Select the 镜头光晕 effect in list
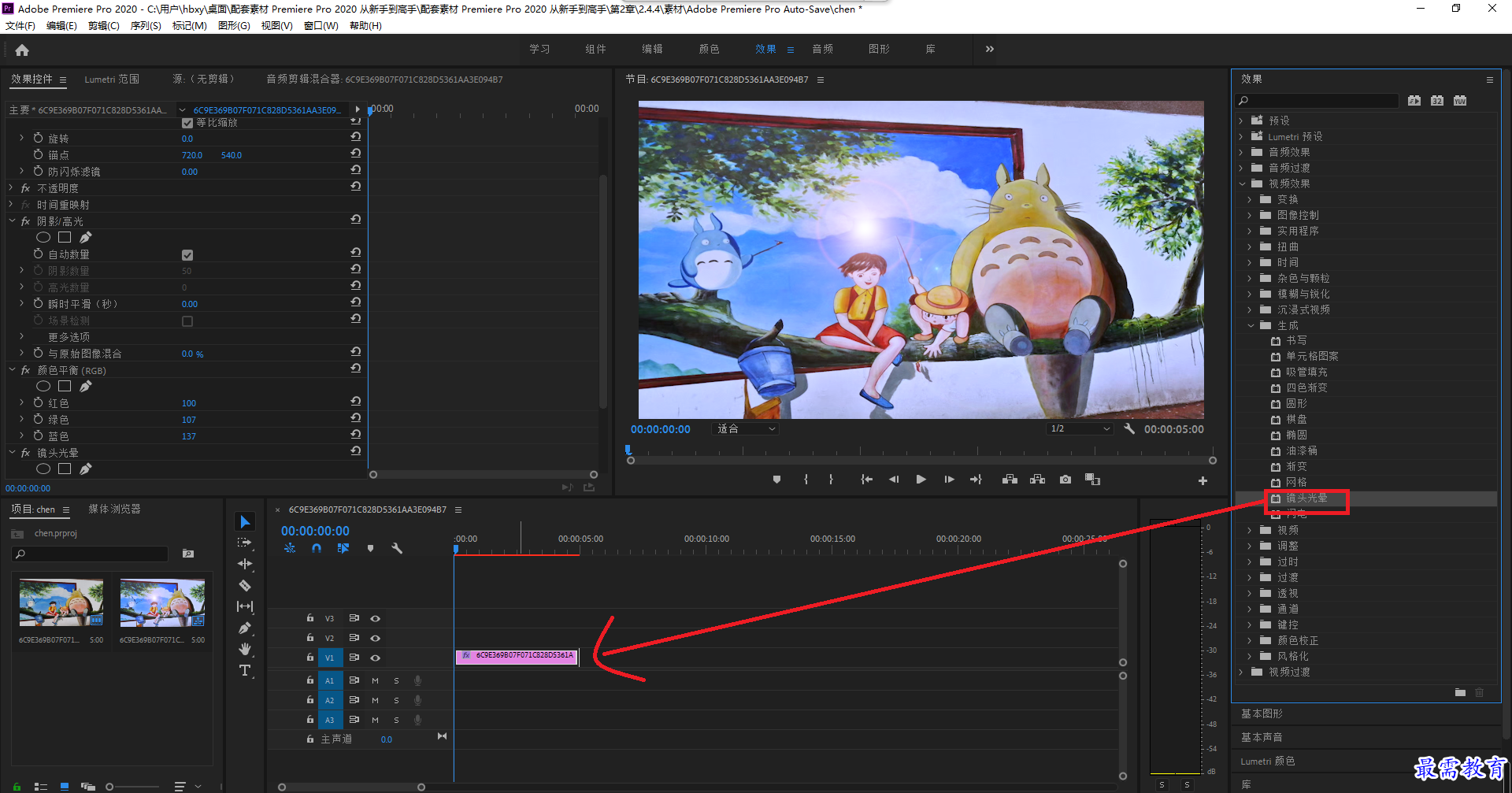 (1306, 498)
